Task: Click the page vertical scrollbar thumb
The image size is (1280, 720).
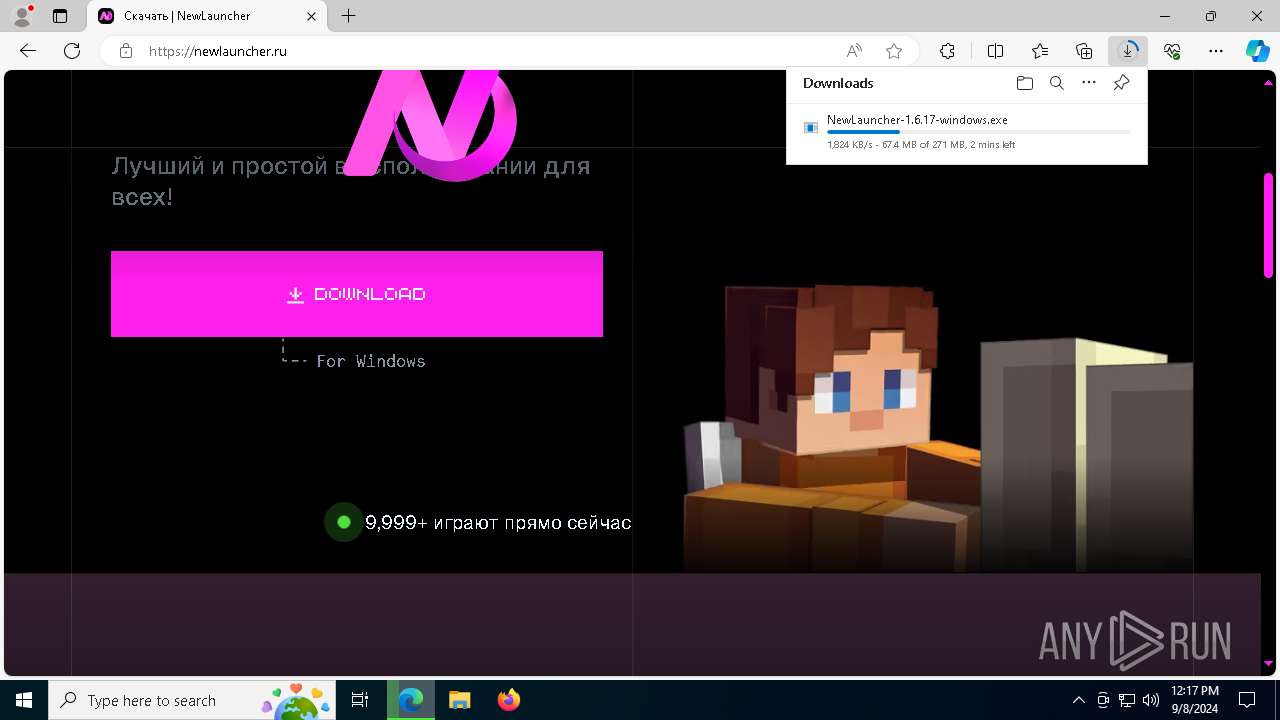Action: [1268, 225]
